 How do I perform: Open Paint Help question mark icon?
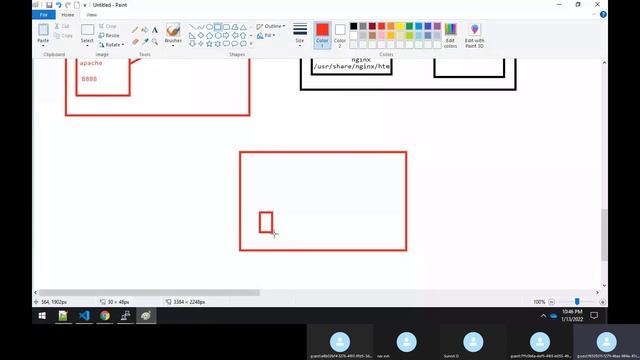pos(603,15)
